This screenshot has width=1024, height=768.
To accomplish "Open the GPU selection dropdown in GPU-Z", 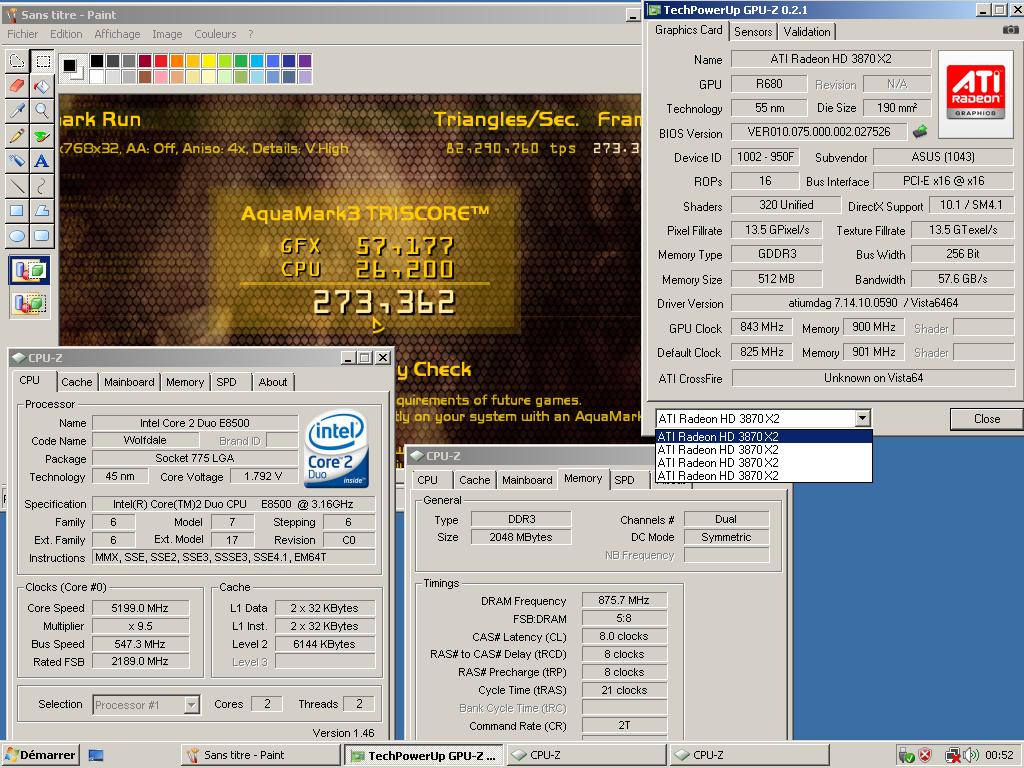I will point(863,418).
